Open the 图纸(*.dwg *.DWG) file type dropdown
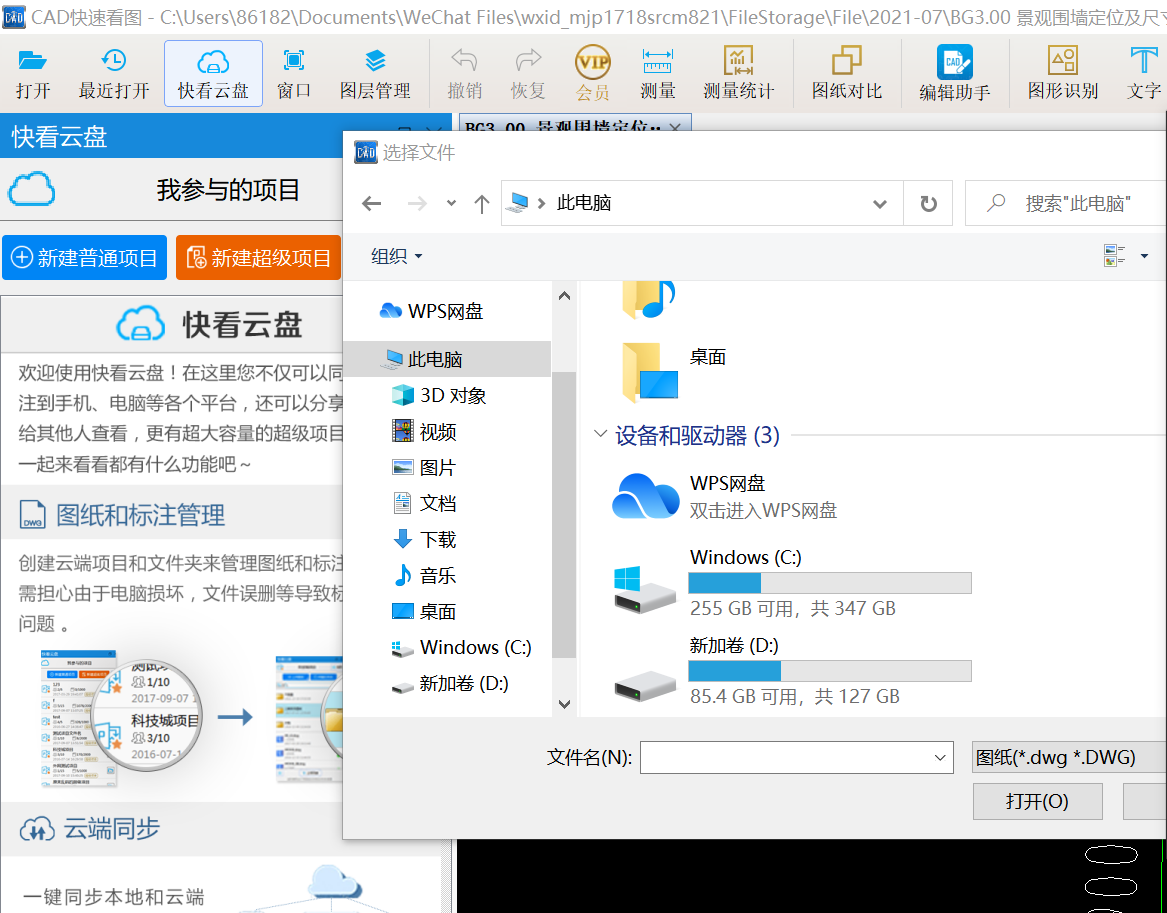The image size is (1167, 913). pyautogui.click(x=1069, y=757)
